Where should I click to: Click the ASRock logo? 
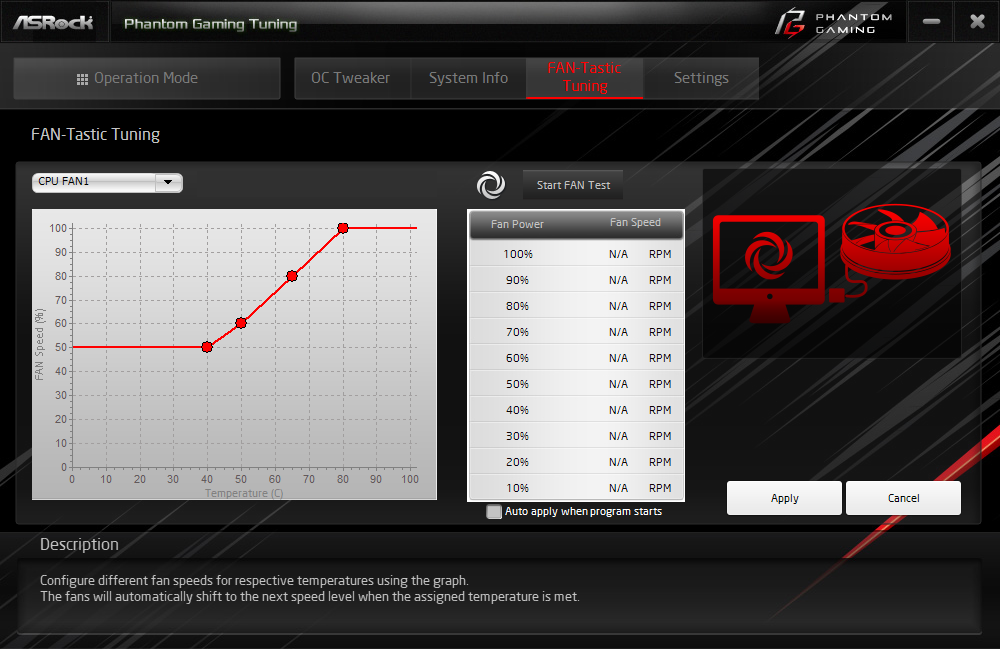[54, 23]
